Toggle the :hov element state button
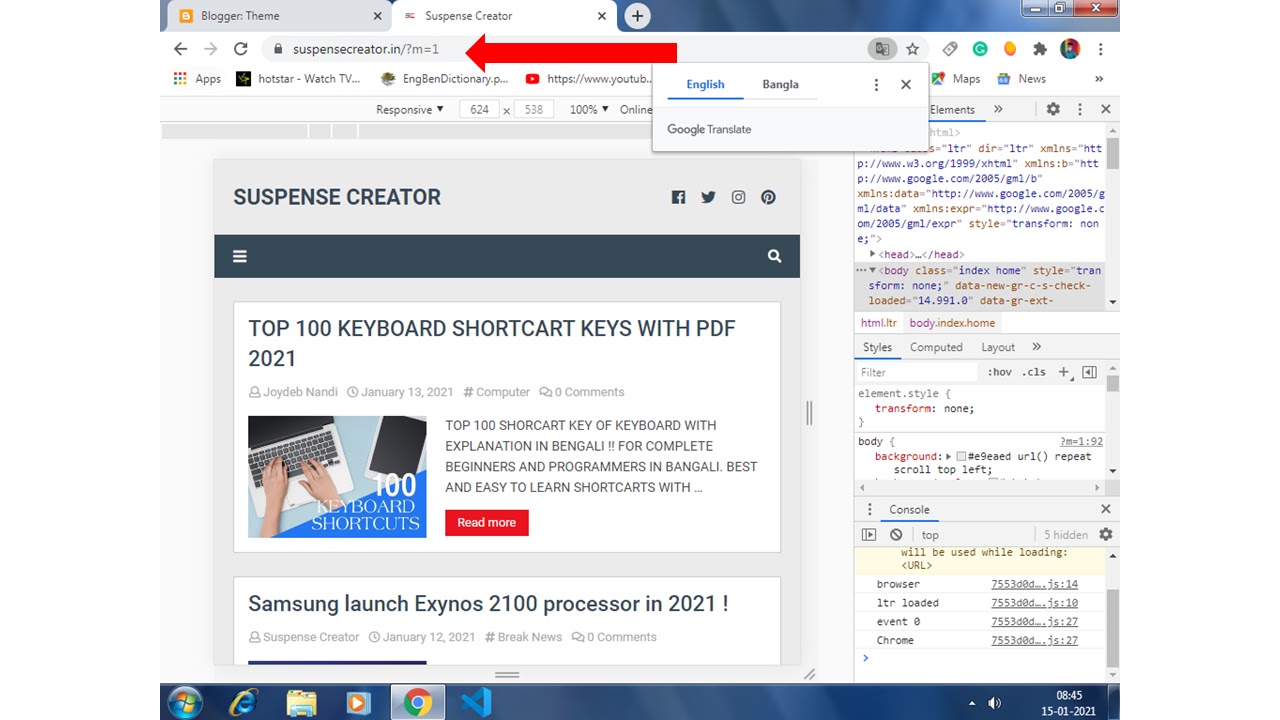 click(999, 372)
